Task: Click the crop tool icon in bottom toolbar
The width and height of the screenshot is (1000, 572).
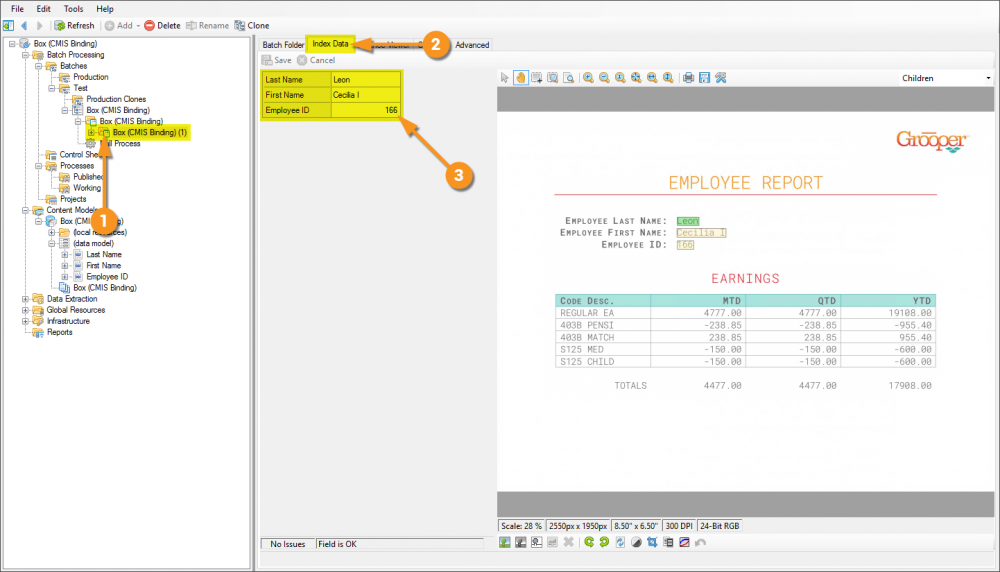Action: [651, 542]
